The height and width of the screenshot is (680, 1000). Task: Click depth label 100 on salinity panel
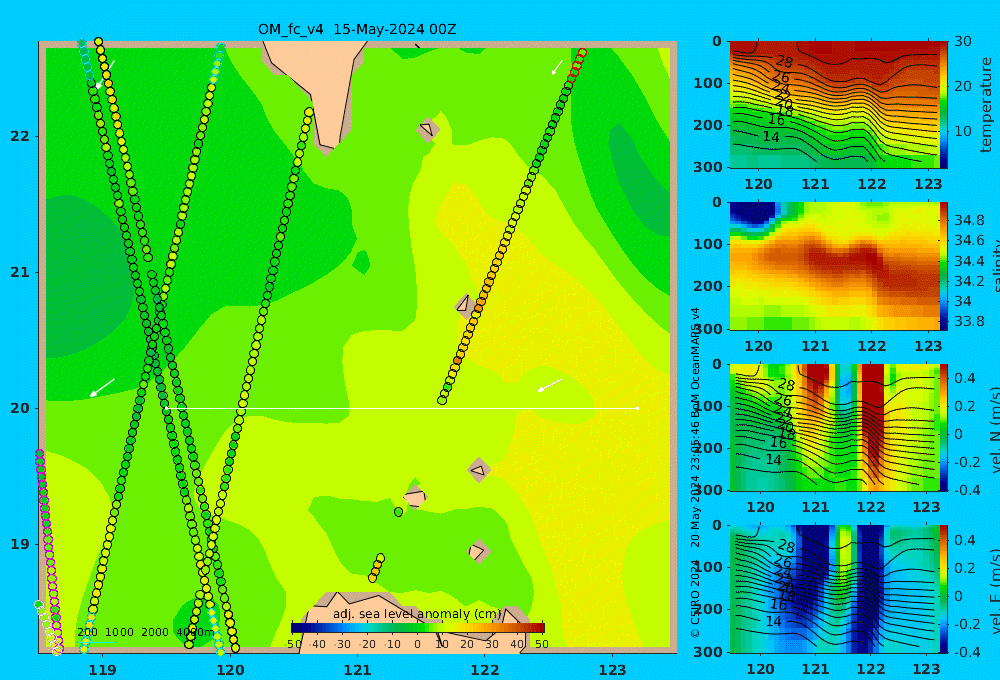coord(708,244)
